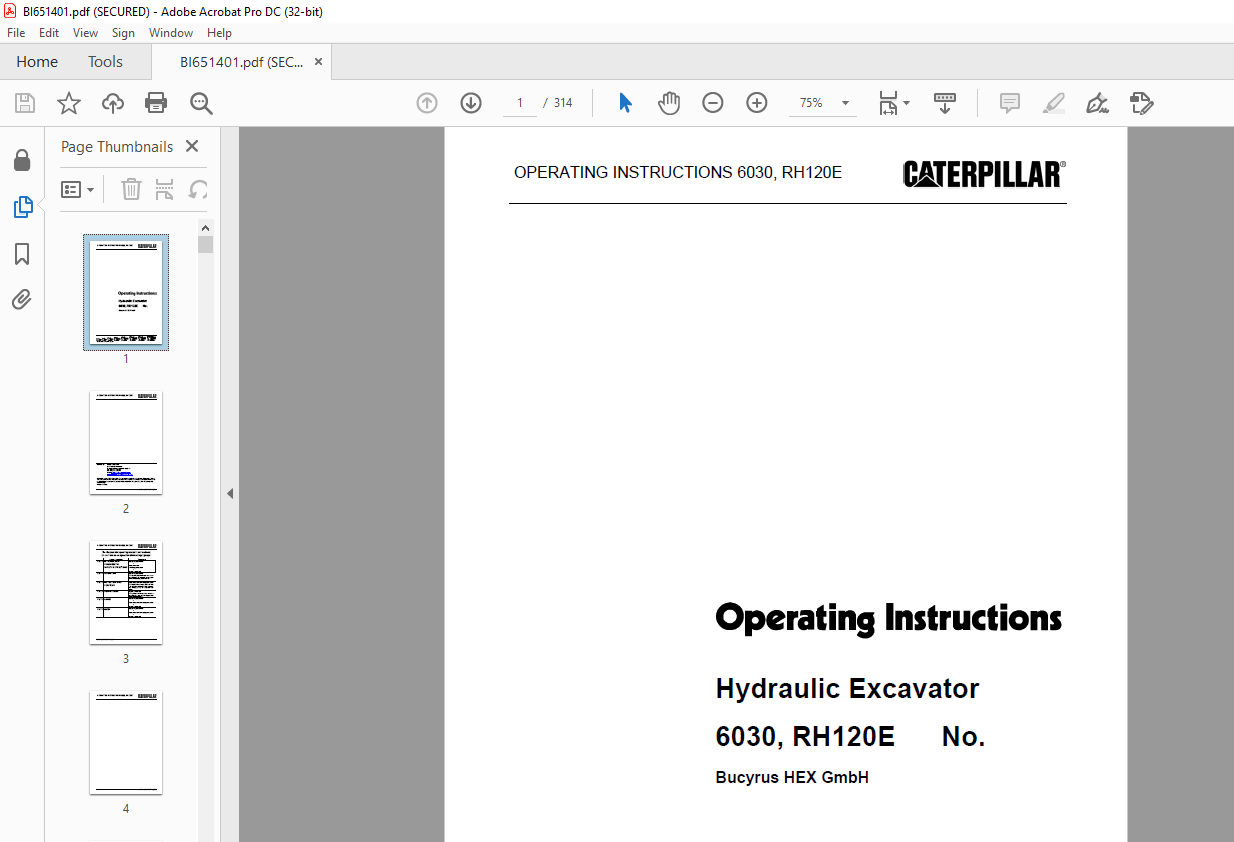The width and height of the screenshot is (1234, 842).
Task: Activate the Hand pan tool
Action: pos(669,103)
